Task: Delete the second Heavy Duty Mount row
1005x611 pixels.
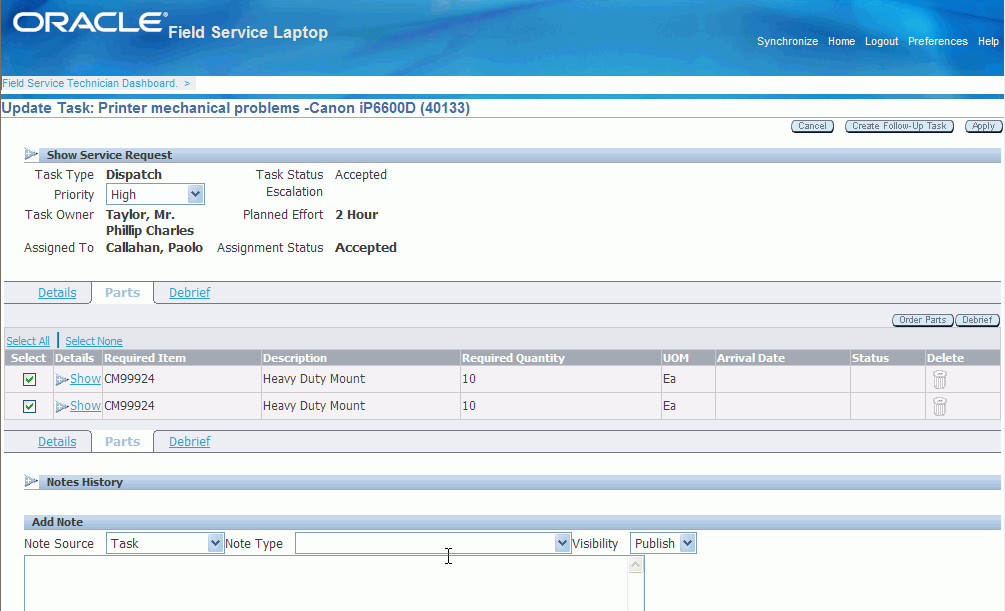Action: [x=940, y=406]
